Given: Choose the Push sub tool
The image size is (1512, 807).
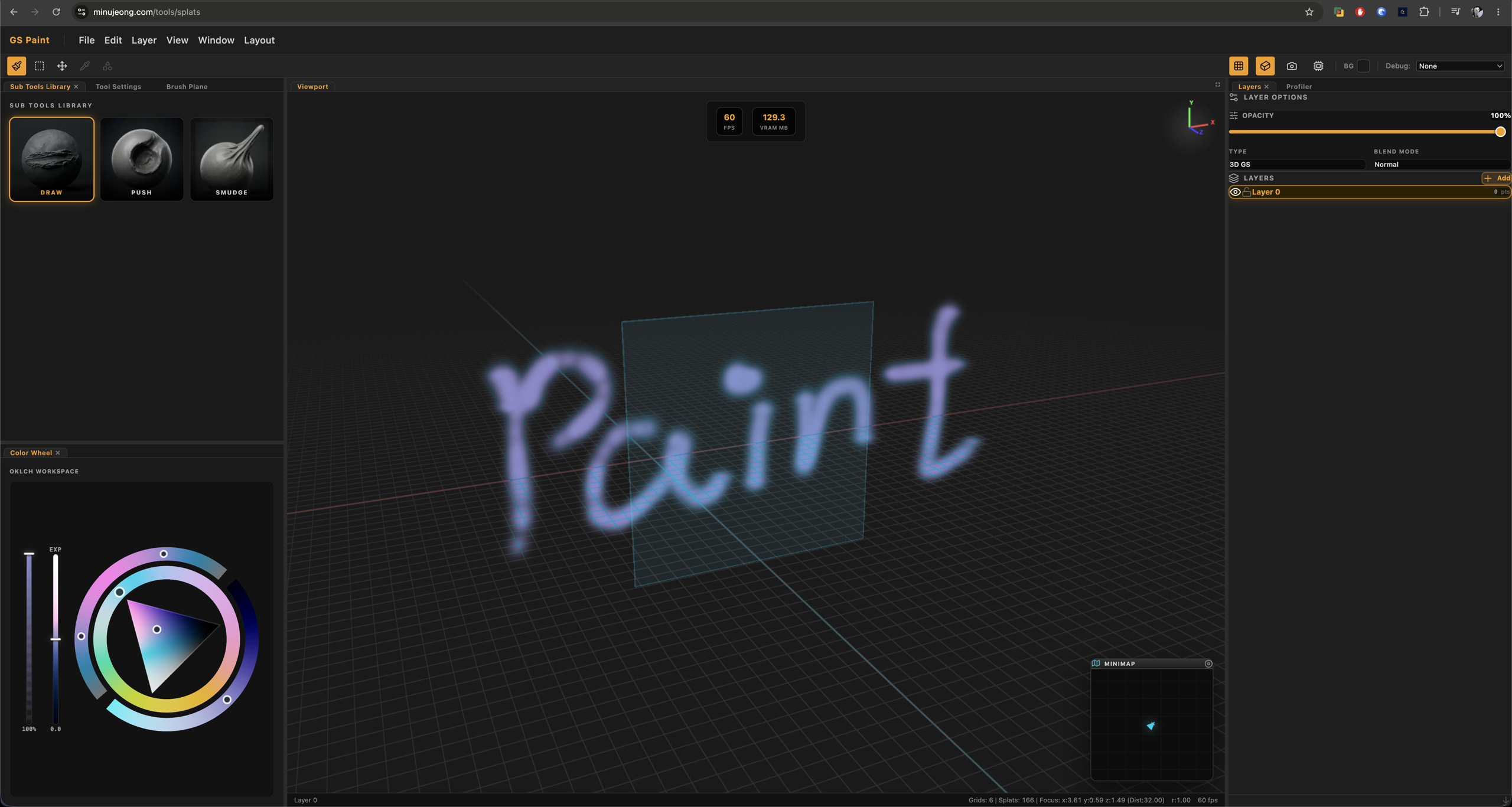Looking at the screenshot, I should (142, 159).
